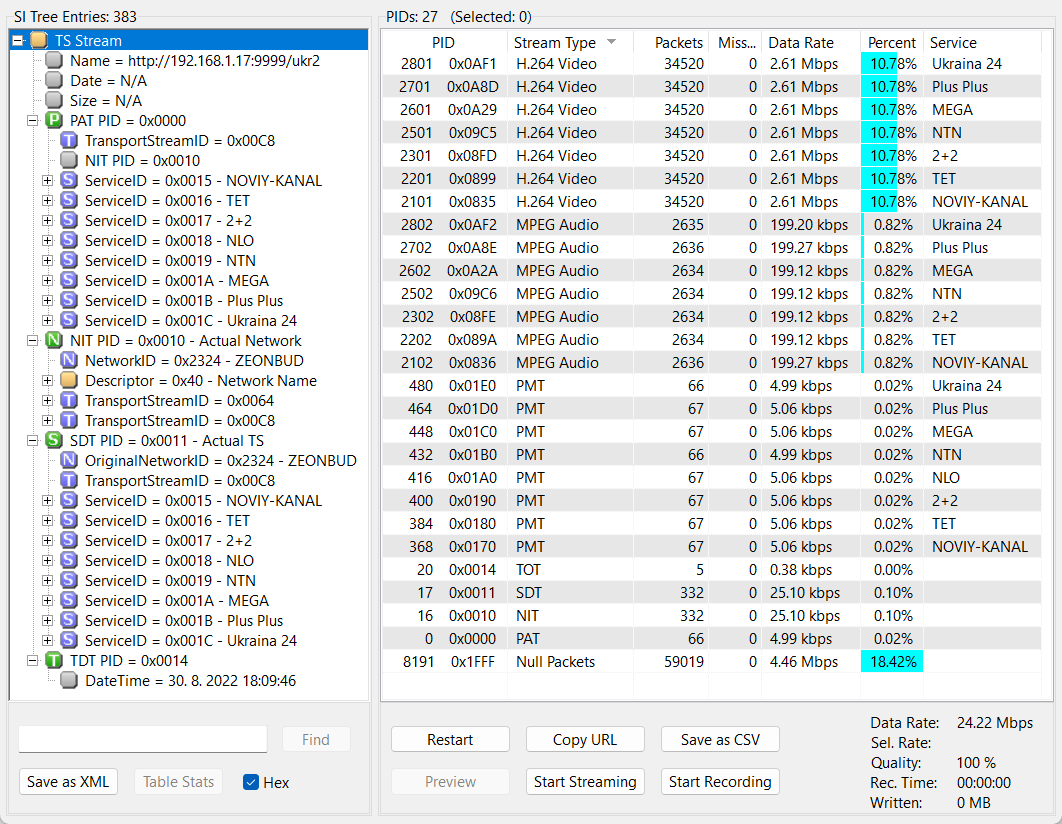Select the PID 0 PAT row

711,639
